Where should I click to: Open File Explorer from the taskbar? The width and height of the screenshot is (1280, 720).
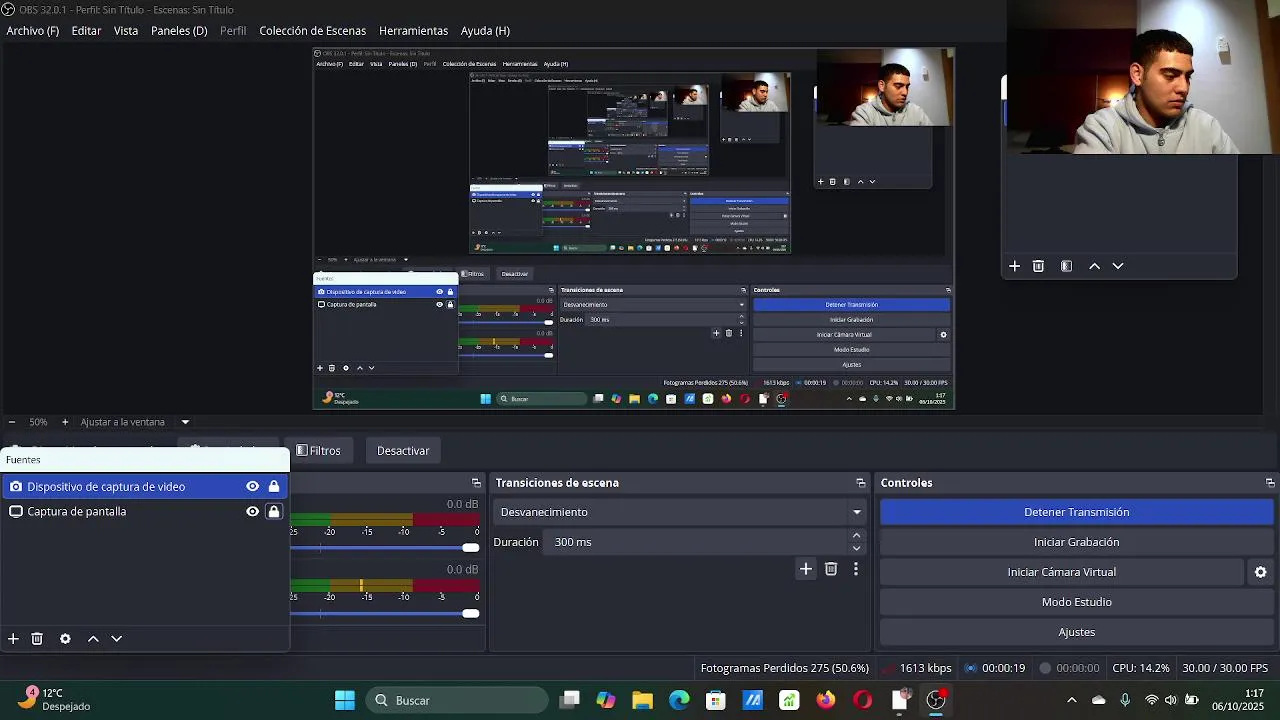pyautogui.click(x=642, y=700)
